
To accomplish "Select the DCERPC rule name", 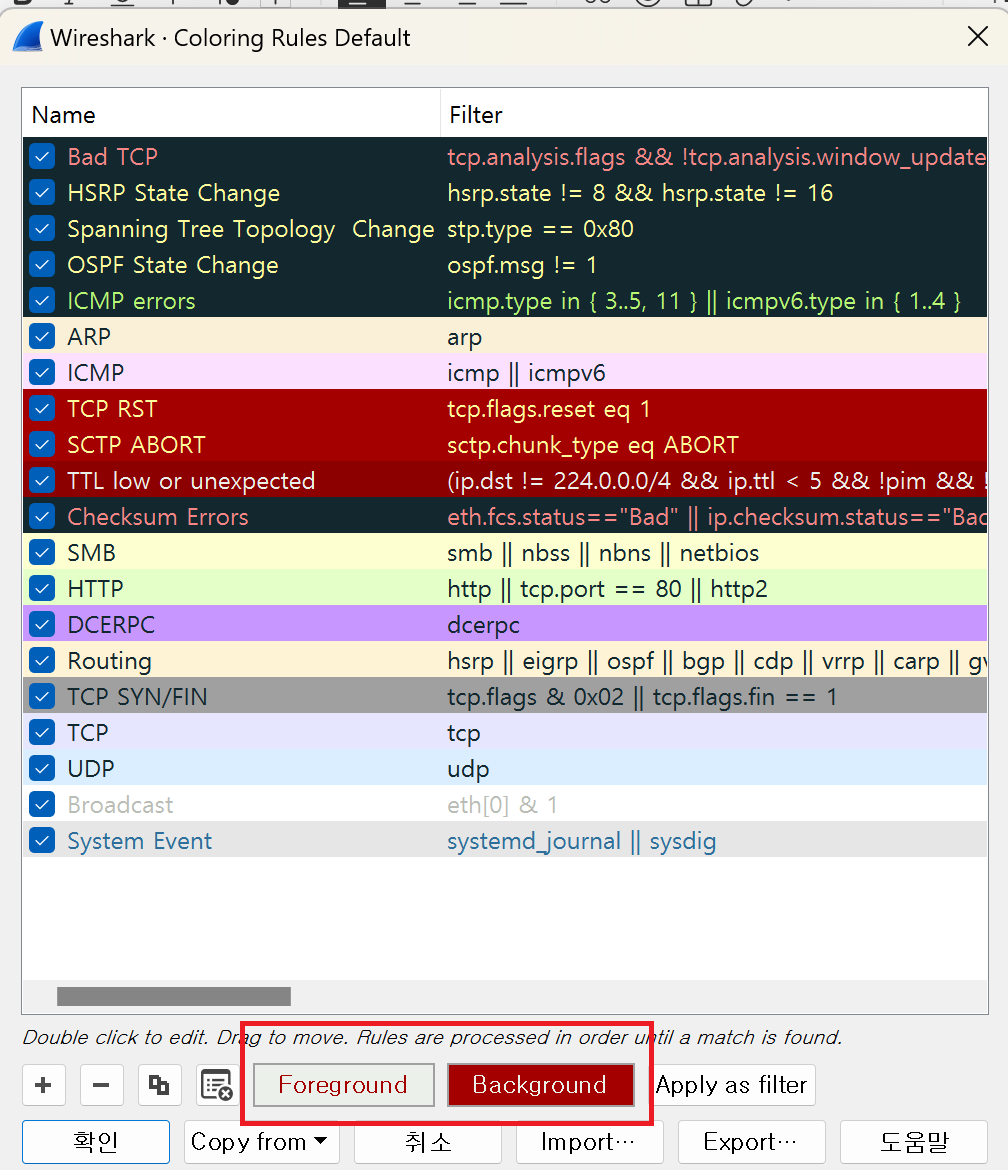I will pyautogui.click(x=111, y=625).
